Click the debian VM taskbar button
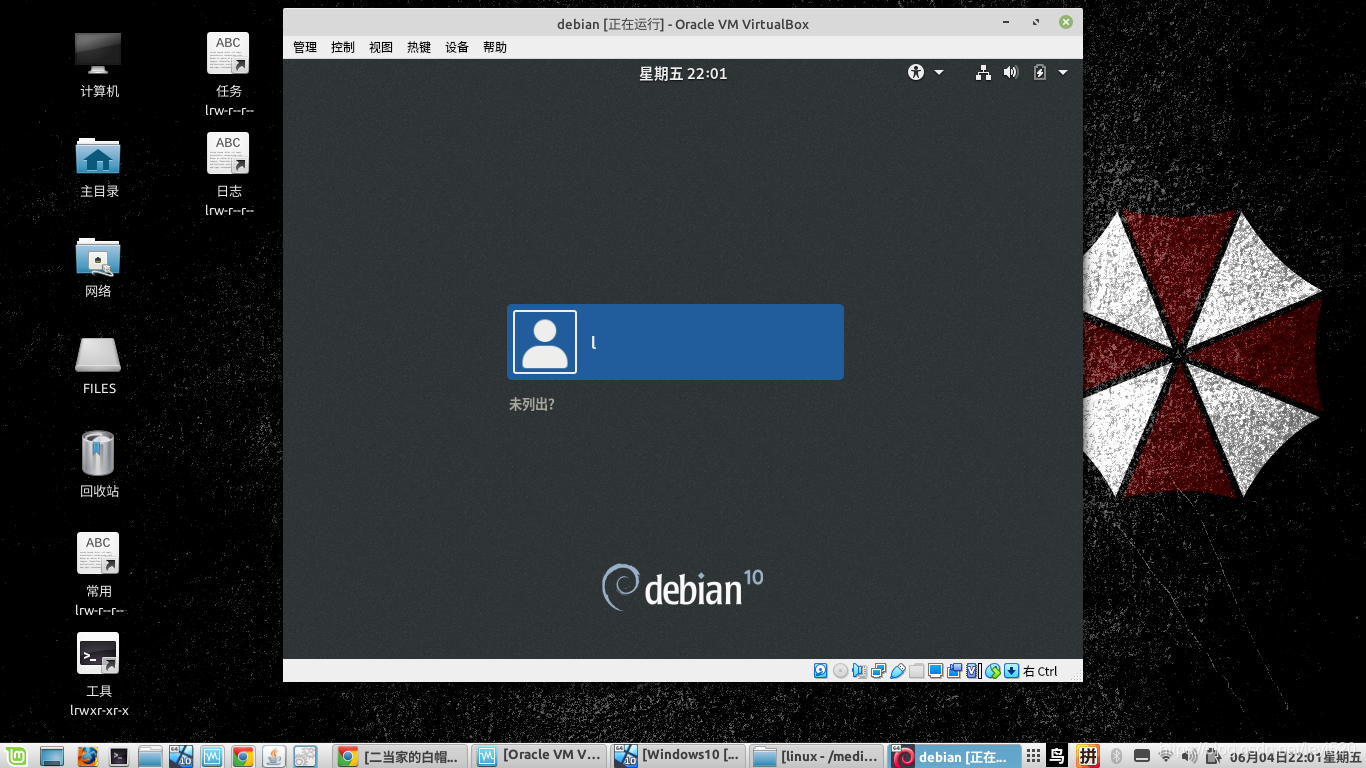1366x768 pixels. coord(954,757)
